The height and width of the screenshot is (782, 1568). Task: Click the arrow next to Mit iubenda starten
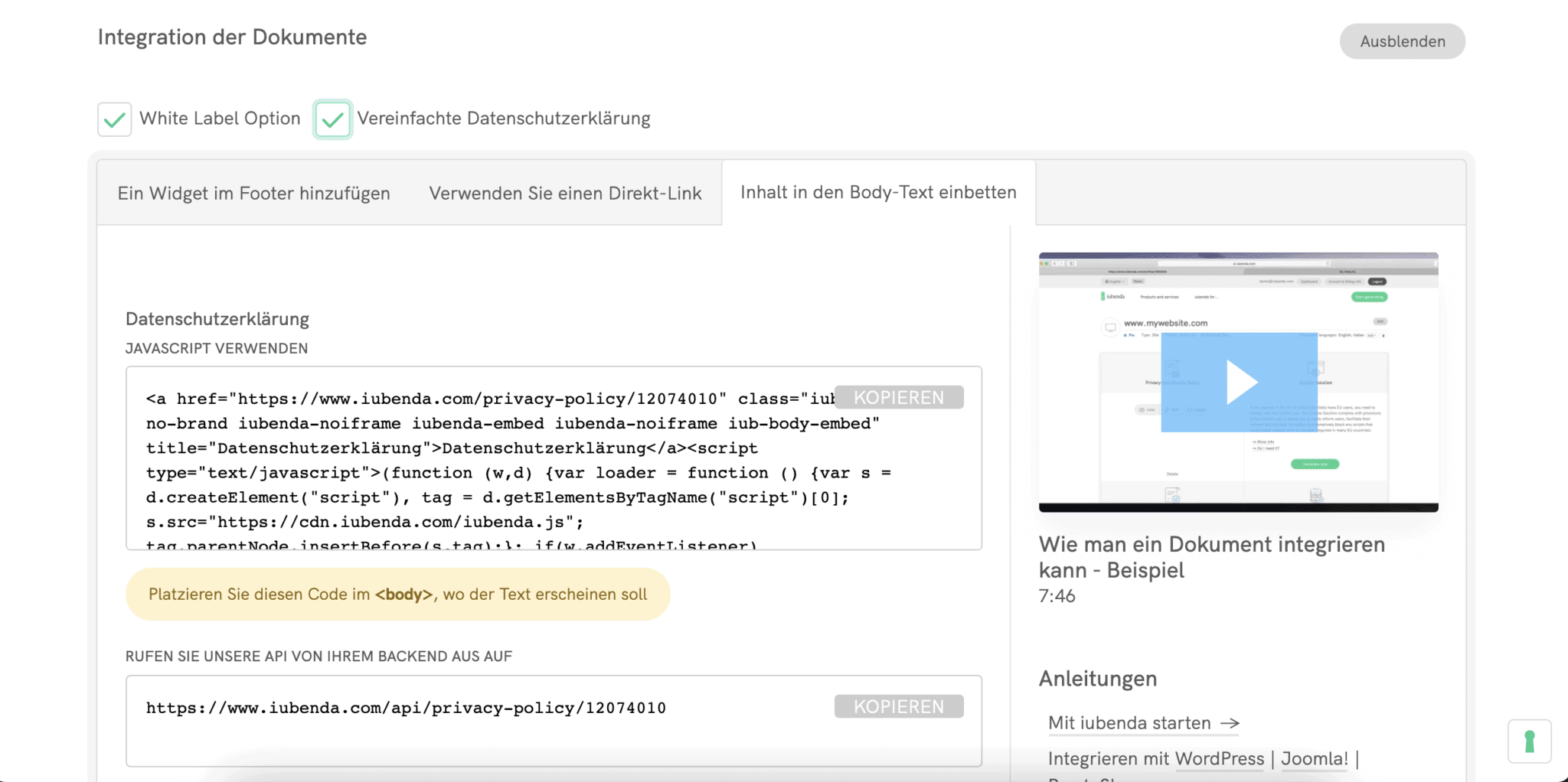pyautogui.click(x=1230, y=723)
